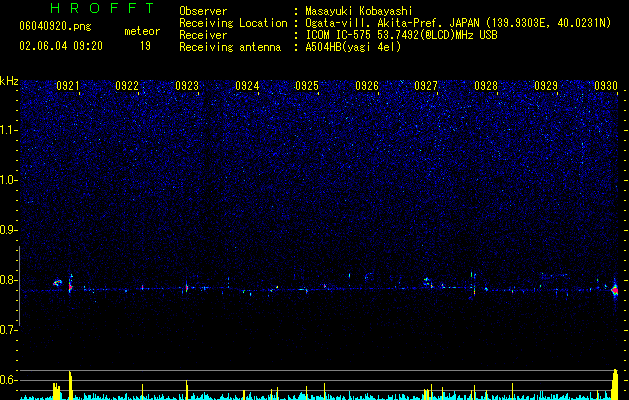Click the bright meteor echo at 0930
Screen dimensions: 629x400
tap(615, 289)
